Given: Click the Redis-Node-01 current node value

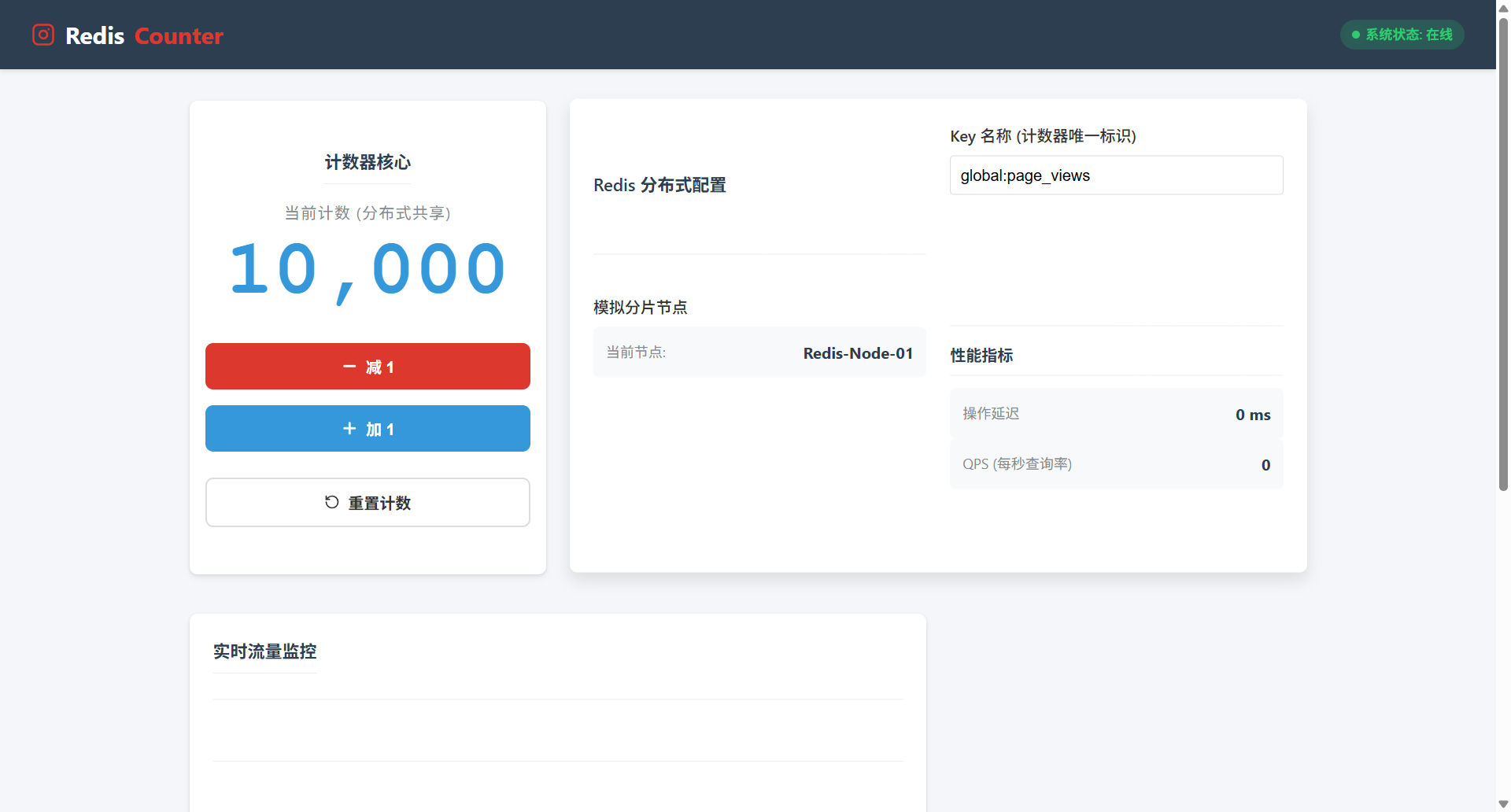Looking at the screenshot, I should tap(858, 353).
